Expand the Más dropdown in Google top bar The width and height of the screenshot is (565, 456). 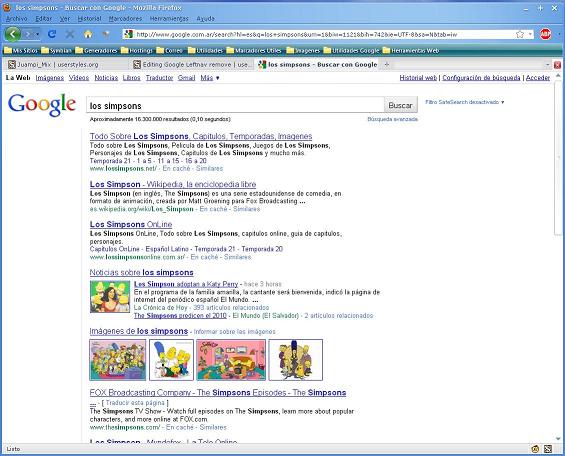(x=210, y=78)
